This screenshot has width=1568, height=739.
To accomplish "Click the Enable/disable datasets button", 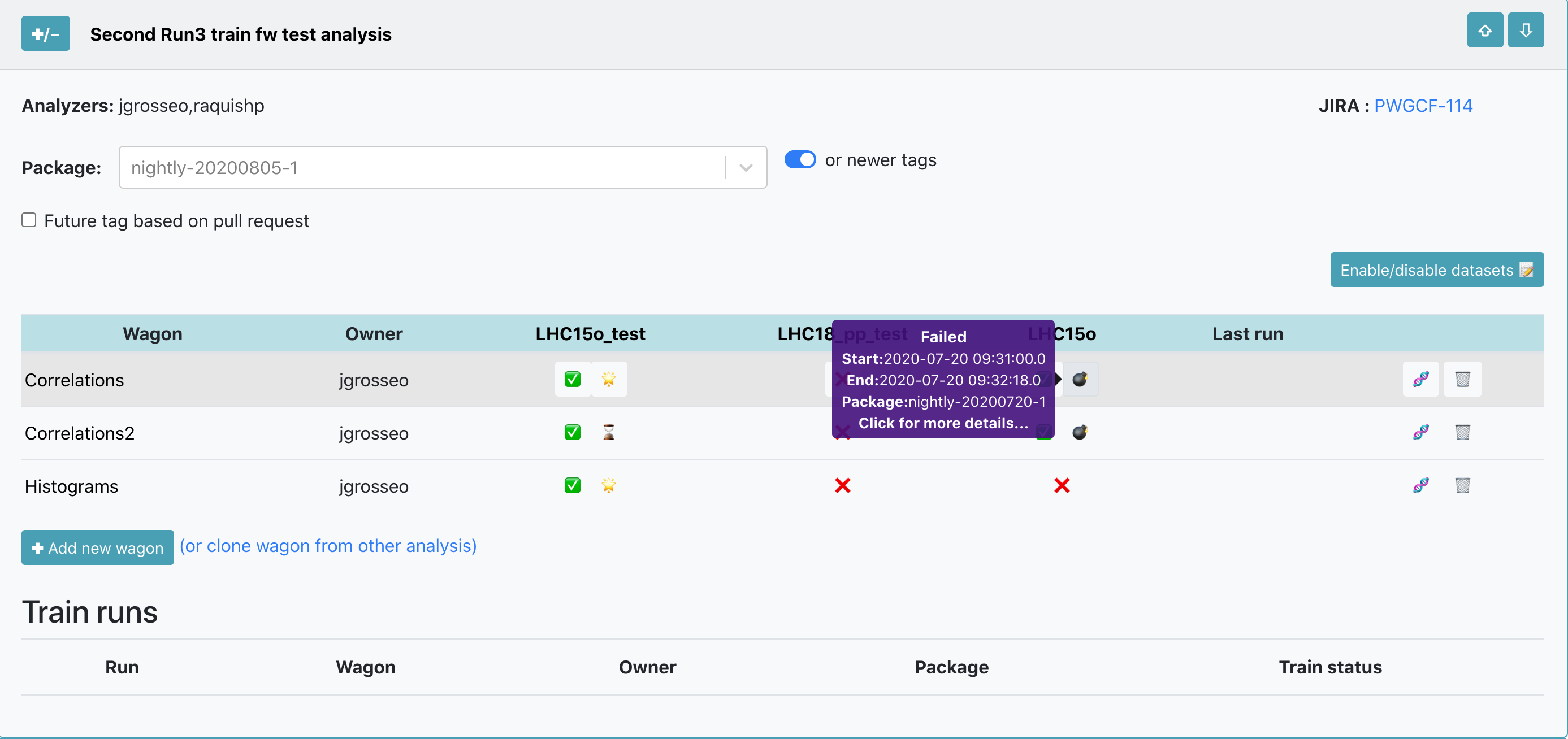I will coord(1436,270).
